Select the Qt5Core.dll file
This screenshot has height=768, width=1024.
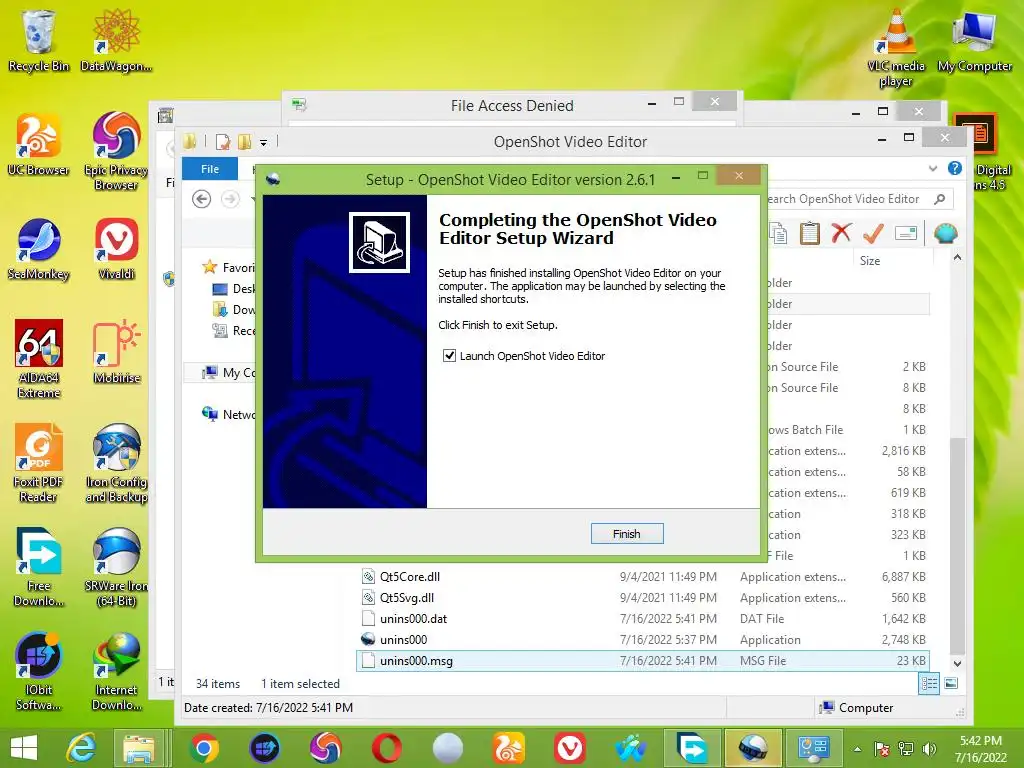[x=409, y=577]
